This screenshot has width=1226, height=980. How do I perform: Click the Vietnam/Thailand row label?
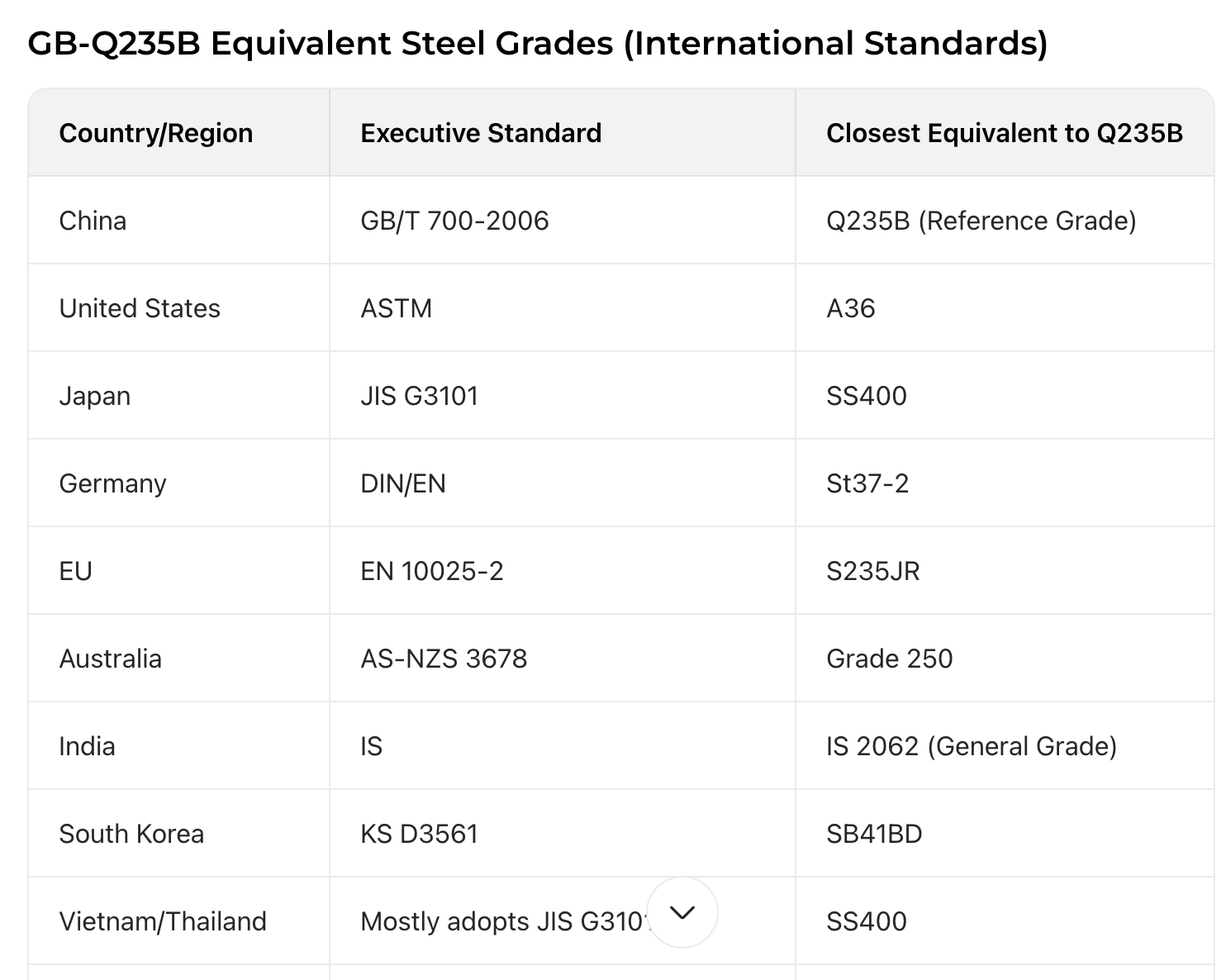[163, 921]
